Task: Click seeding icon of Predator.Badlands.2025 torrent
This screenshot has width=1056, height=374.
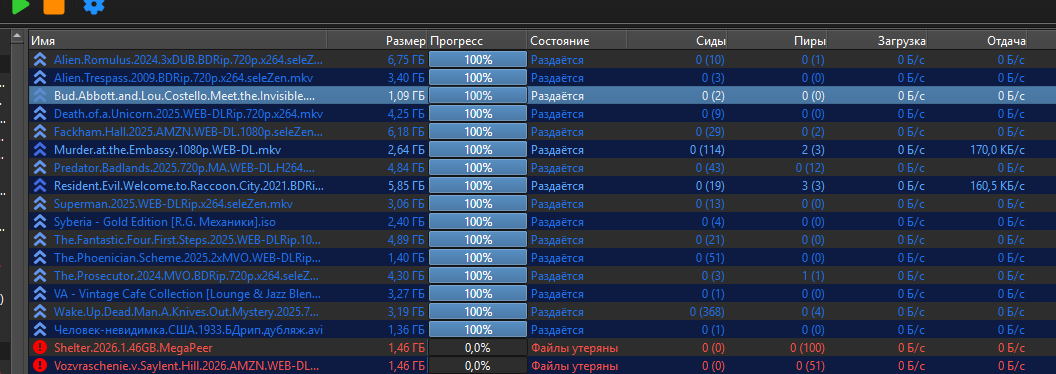Action: point(40,168)
